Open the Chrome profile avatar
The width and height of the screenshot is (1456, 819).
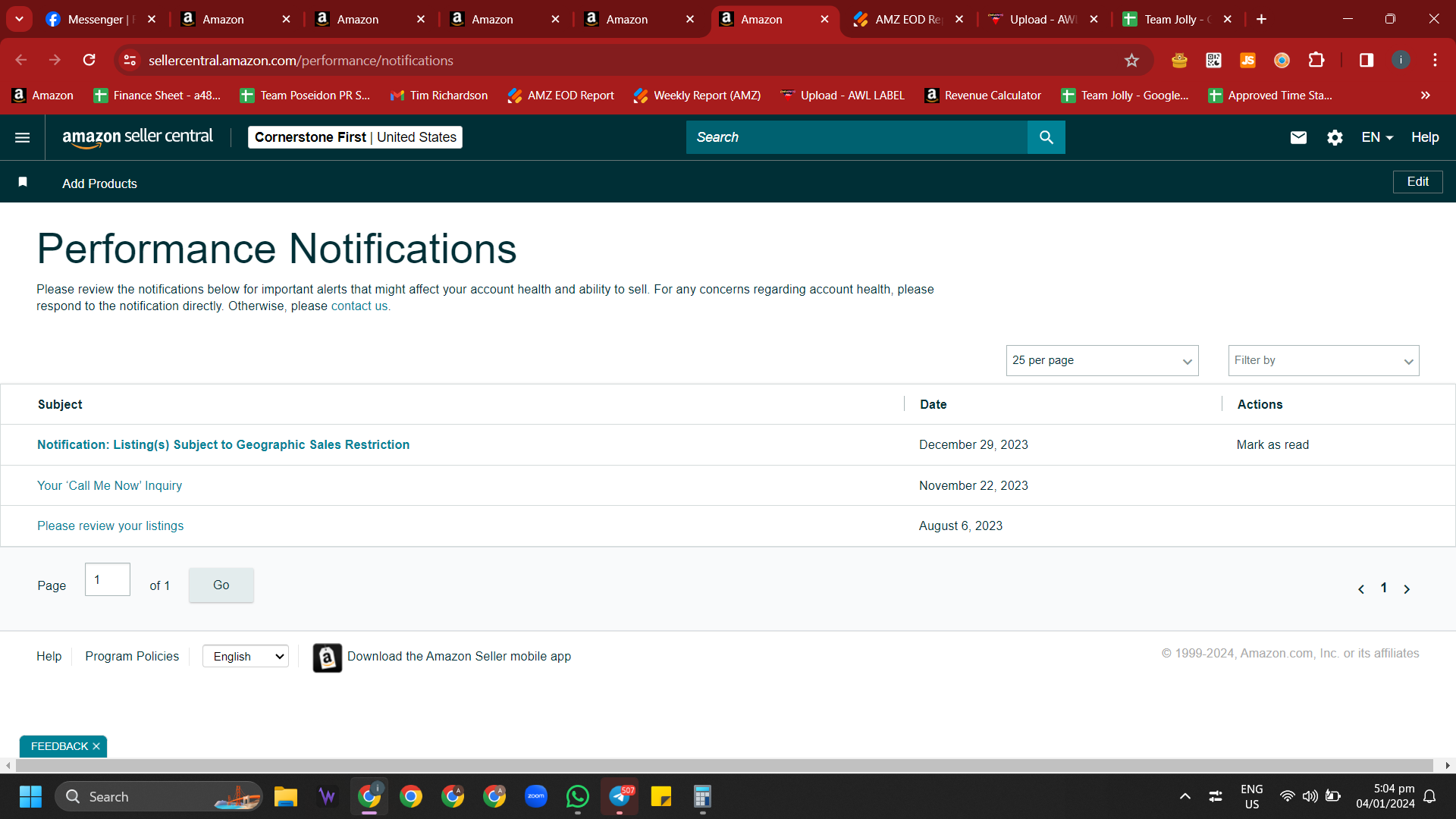coord(1401,60)
